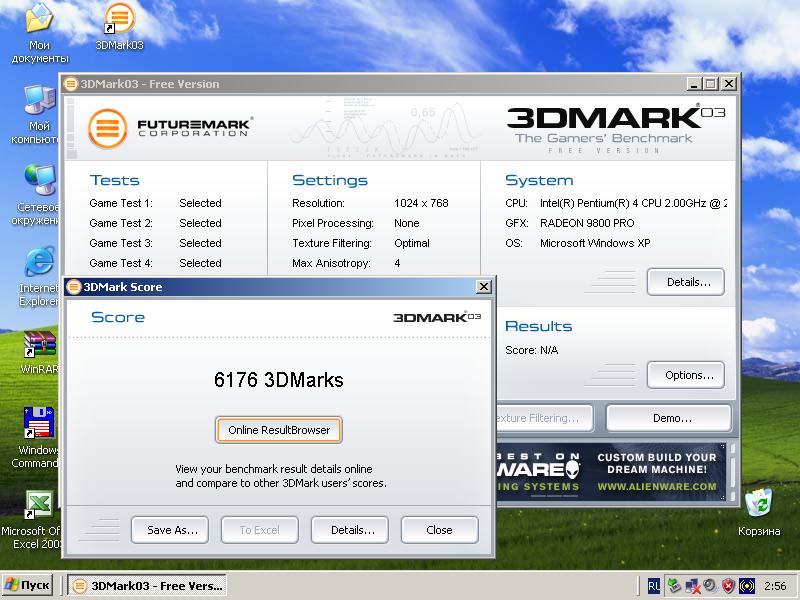Click the 3DMark03 title bar icon
Viewport: 800px width, 600px height.
[x=71, y=84]
